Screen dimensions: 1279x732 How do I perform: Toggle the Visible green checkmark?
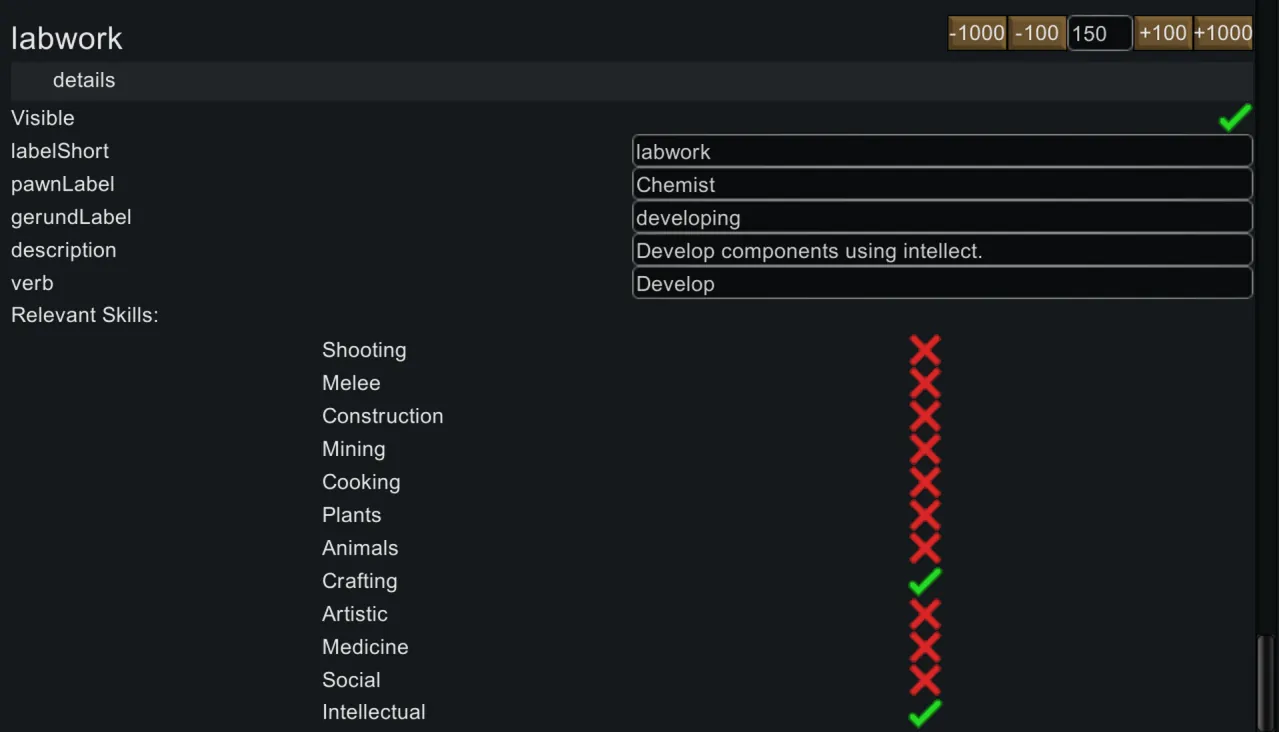(x=1235, y=118)
